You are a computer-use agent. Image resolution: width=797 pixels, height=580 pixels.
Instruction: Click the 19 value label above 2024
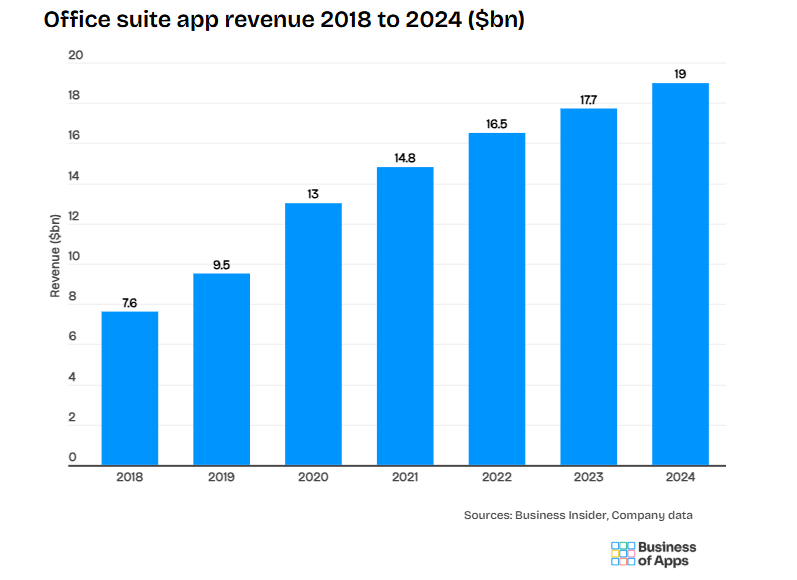pos(680,73)
